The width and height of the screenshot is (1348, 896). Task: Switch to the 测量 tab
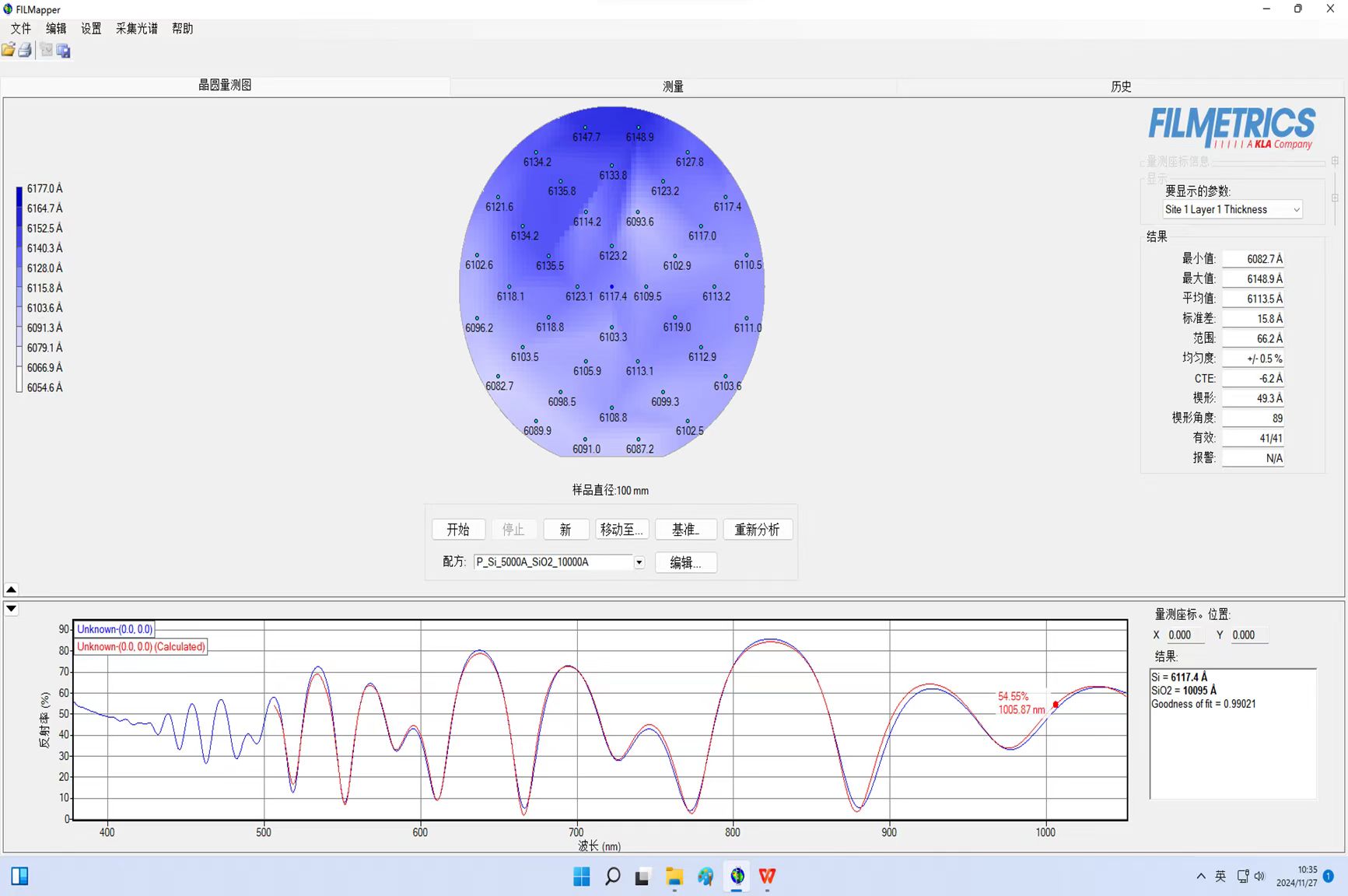pos(673,86)
